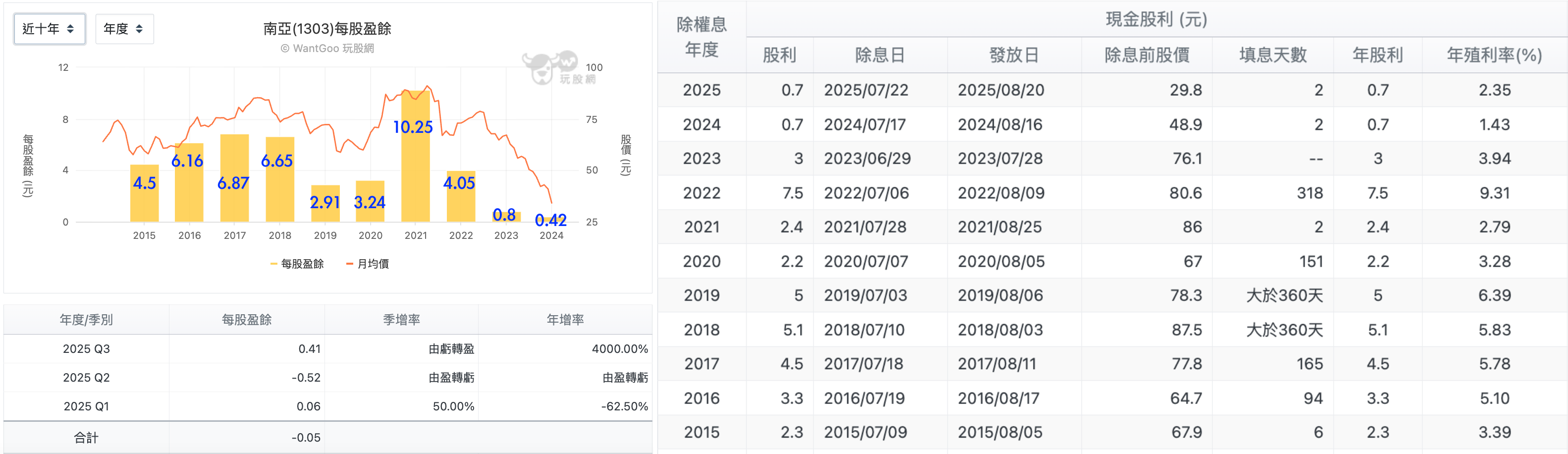Click the 年增率 column header

tap(565, 320)
